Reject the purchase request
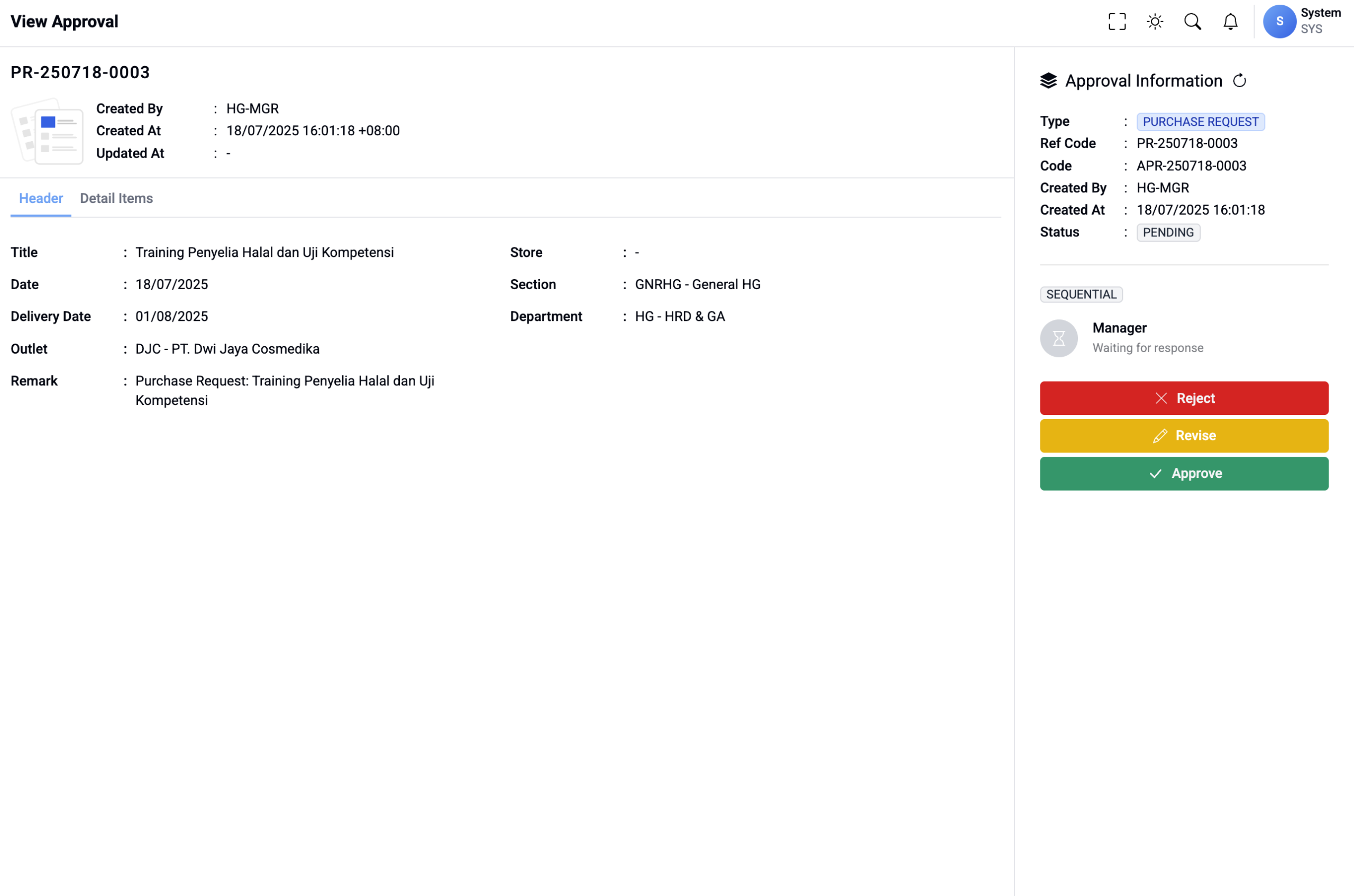Screen dimensions: 1354x896 click(x=1184, y=398)
